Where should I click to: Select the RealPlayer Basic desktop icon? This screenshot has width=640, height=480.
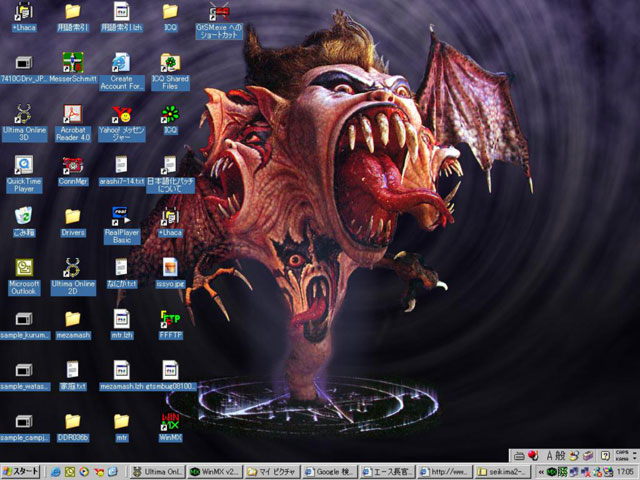click(x=120, y=216)
